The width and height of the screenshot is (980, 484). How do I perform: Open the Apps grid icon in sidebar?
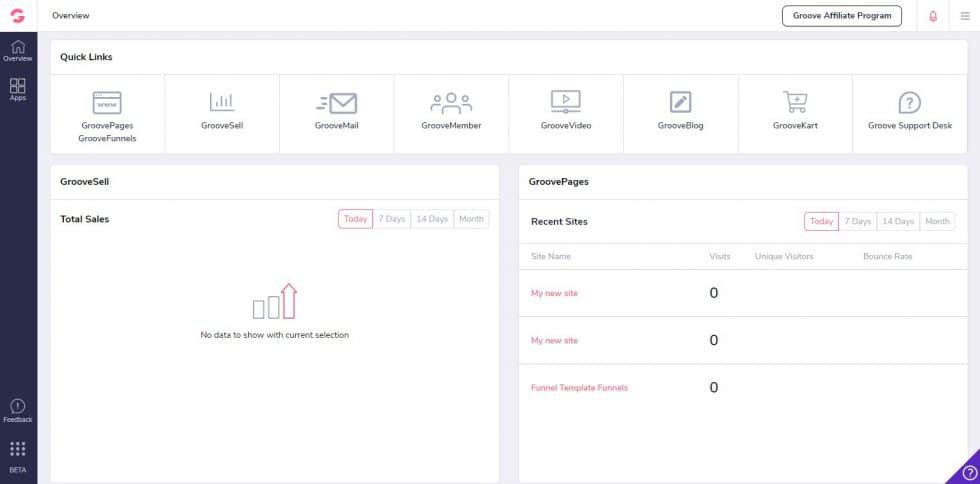[18, 86]
